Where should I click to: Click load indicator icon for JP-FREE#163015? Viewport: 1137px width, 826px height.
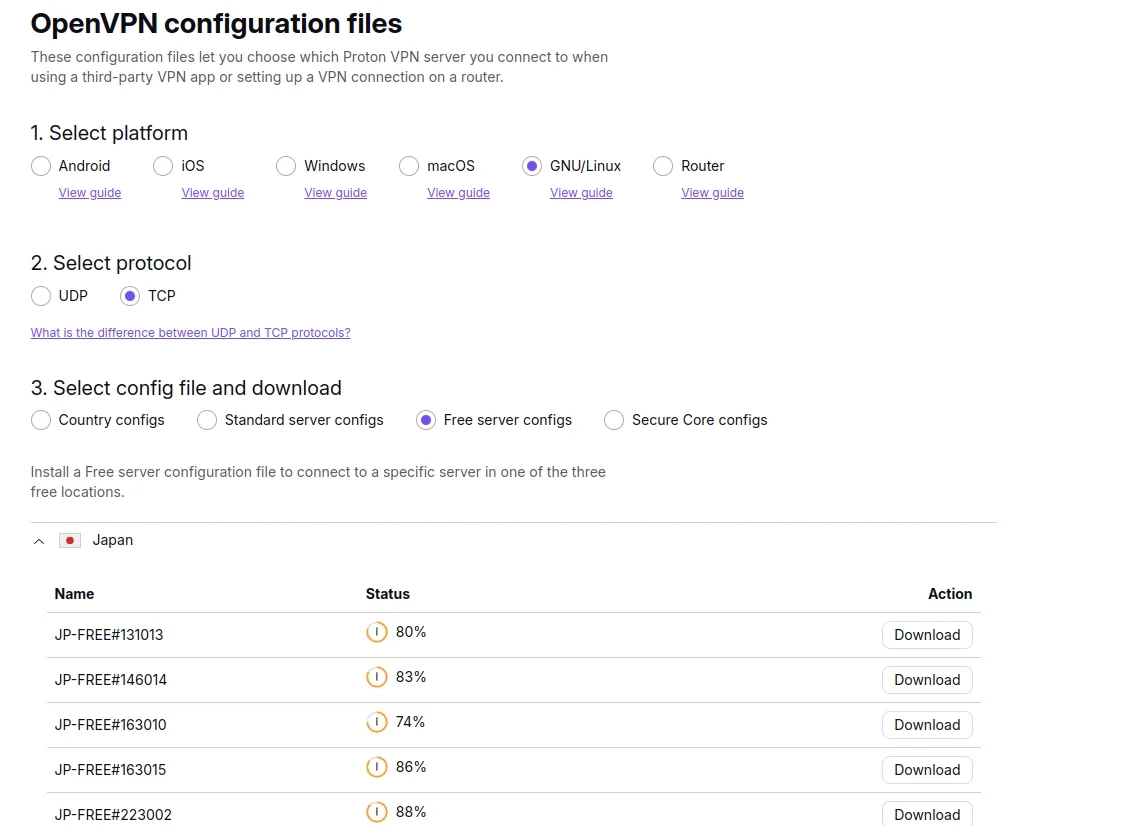coord(376,767)
